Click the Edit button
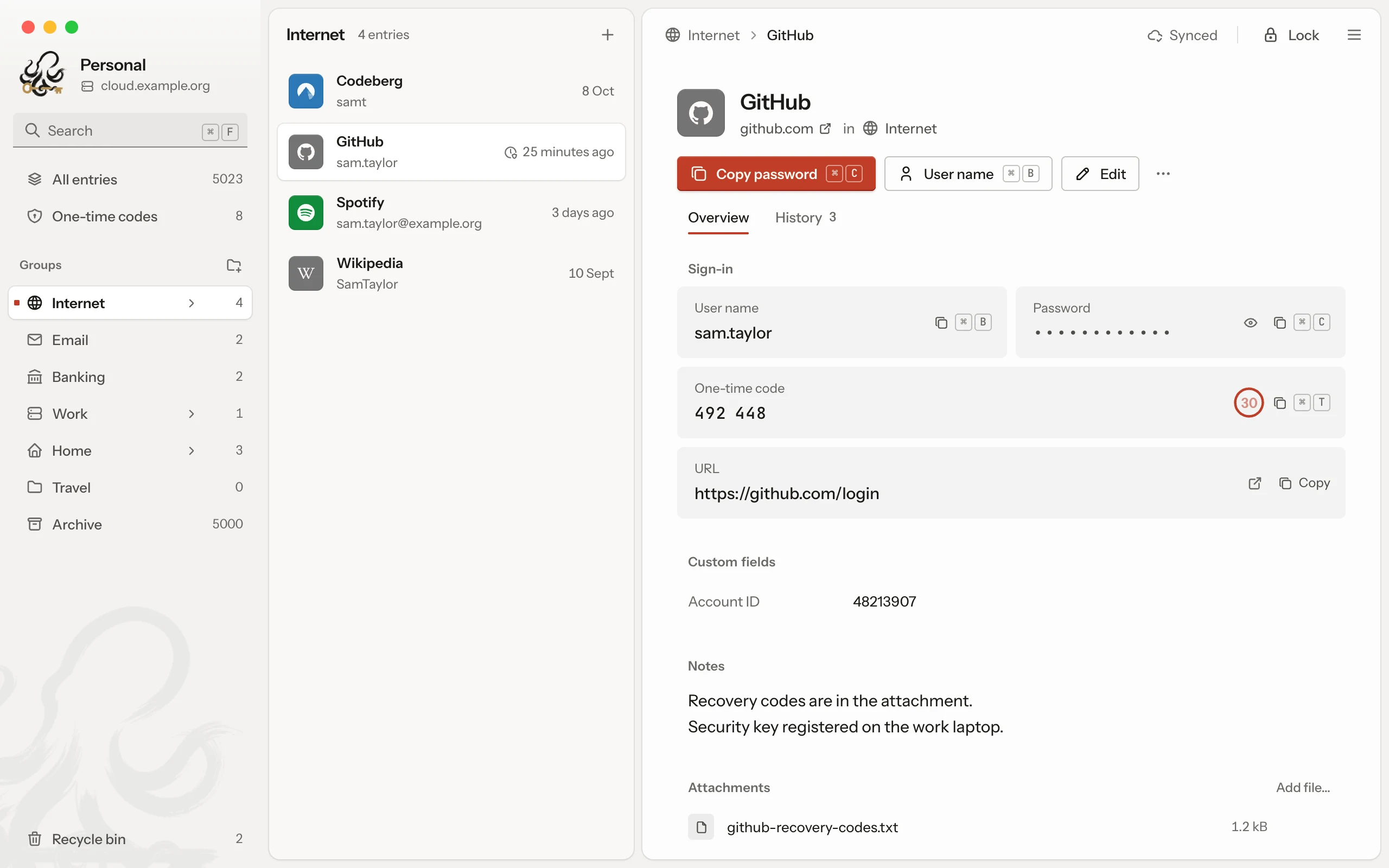This screenshot has height=868, width=1389. [1100, 174]
